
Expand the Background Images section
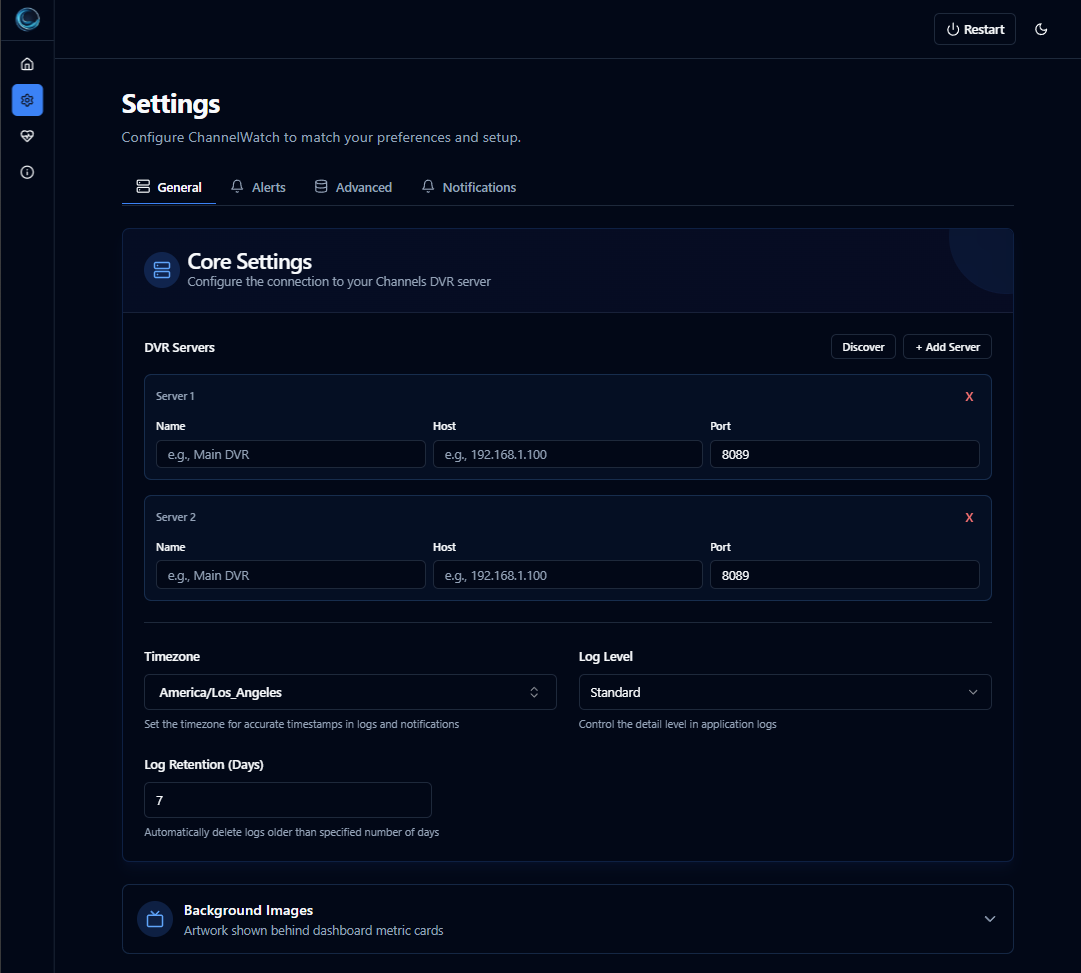point(989,919)
